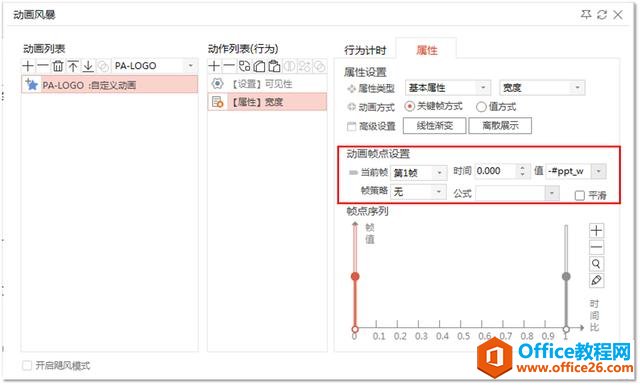The height and width of the screenshot is (385, 640).
Task: Enable 开启飓风模式 checkbox
Action: 27,365
